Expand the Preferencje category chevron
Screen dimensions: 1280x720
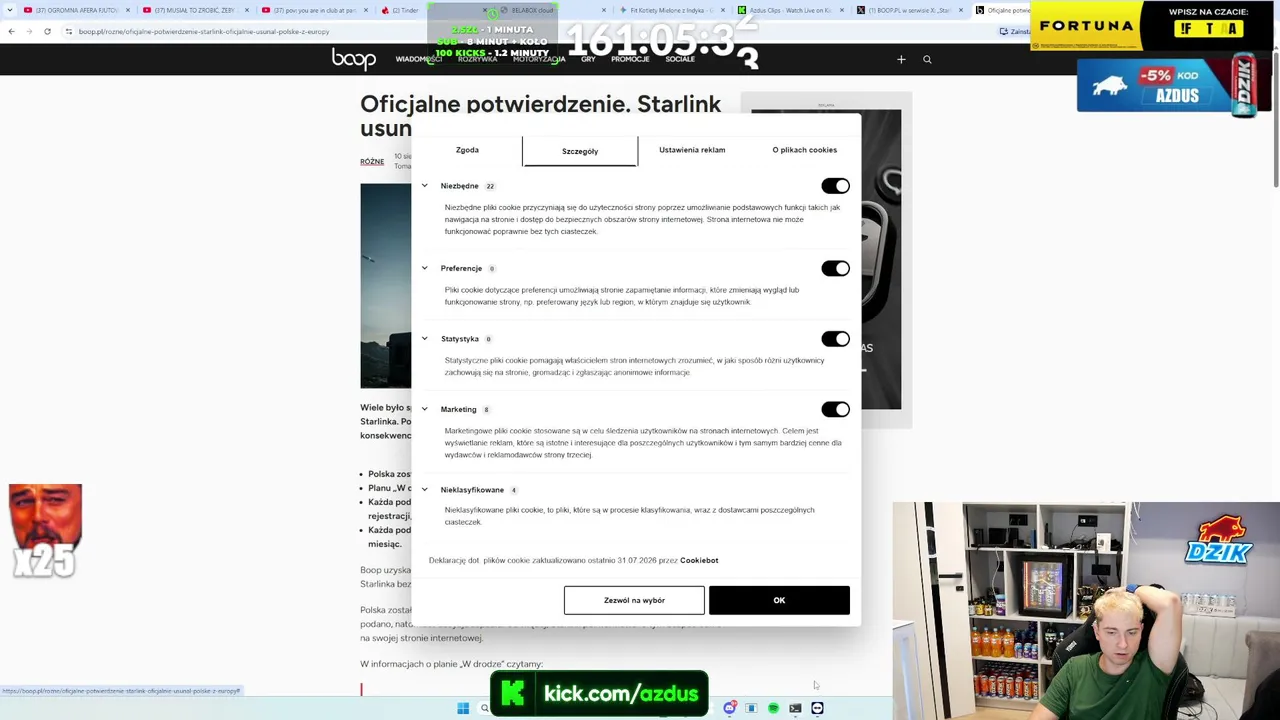[425, 268]
